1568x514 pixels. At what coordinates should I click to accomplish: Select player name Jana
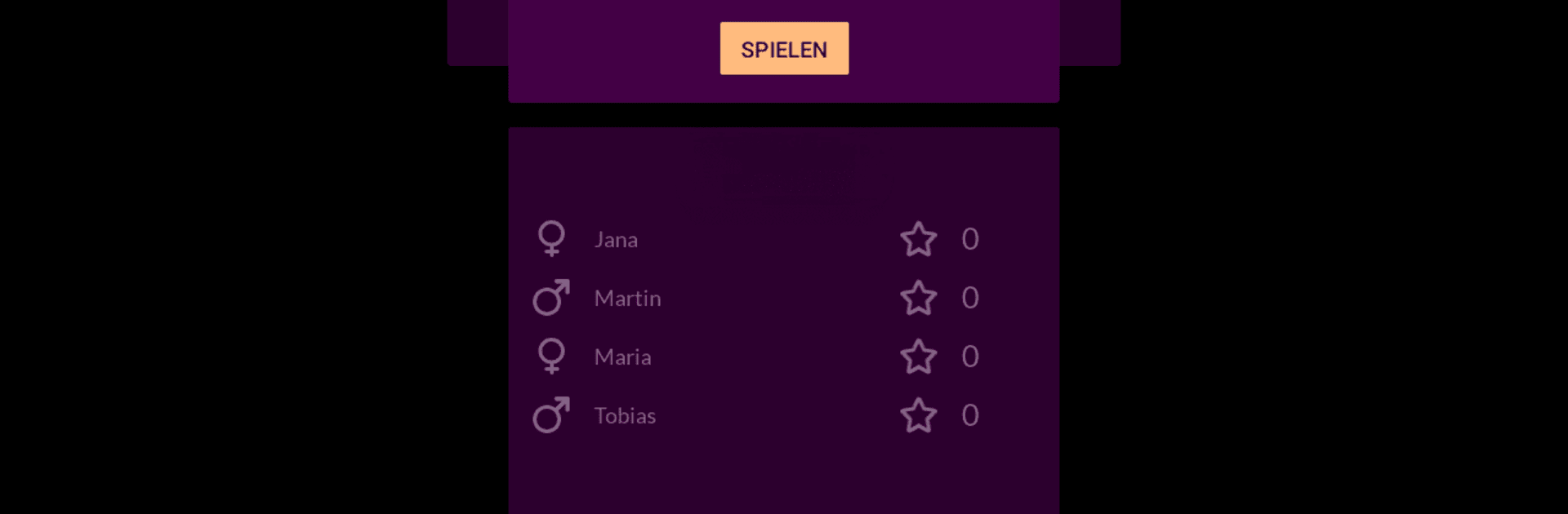point(616,240)
